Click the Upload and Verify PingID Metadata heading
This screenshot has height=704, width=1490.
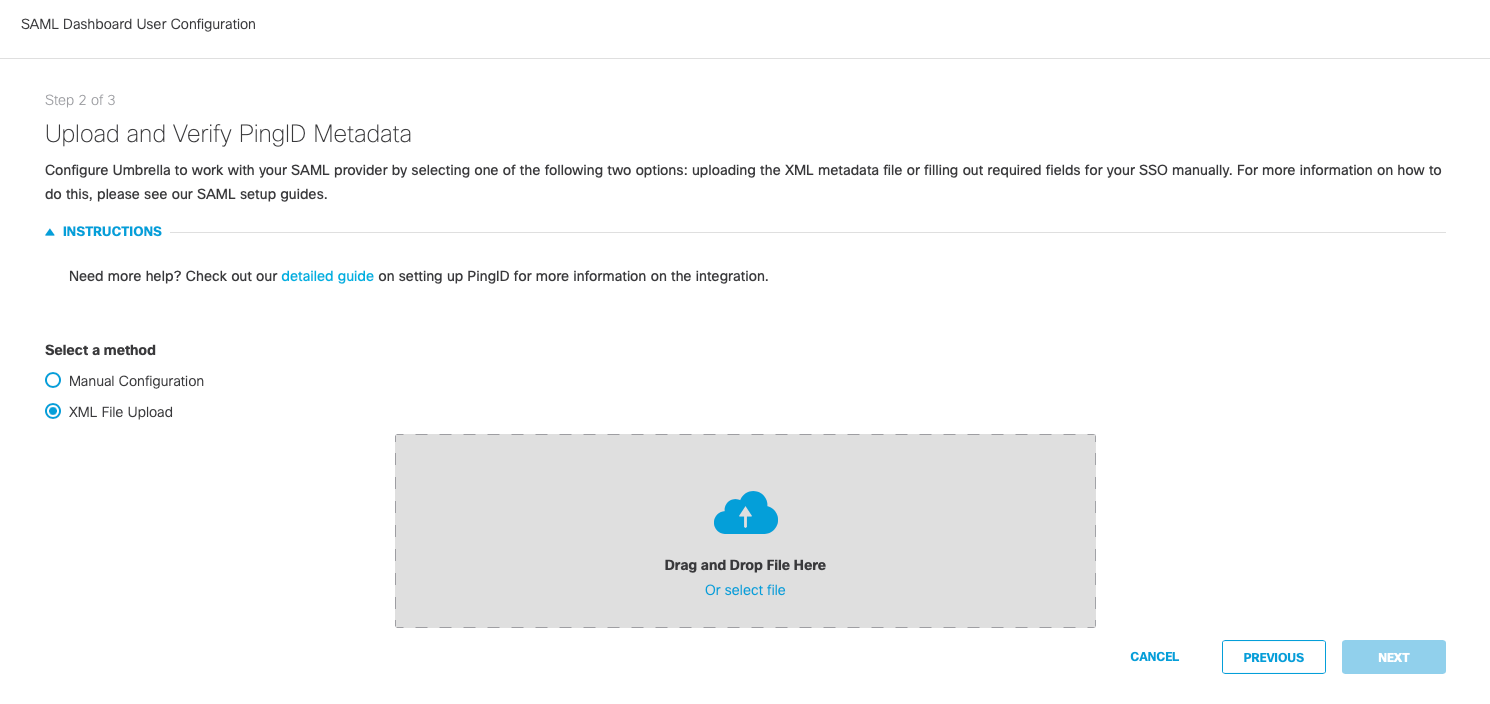pyautogui.click(x=228, y=133)
